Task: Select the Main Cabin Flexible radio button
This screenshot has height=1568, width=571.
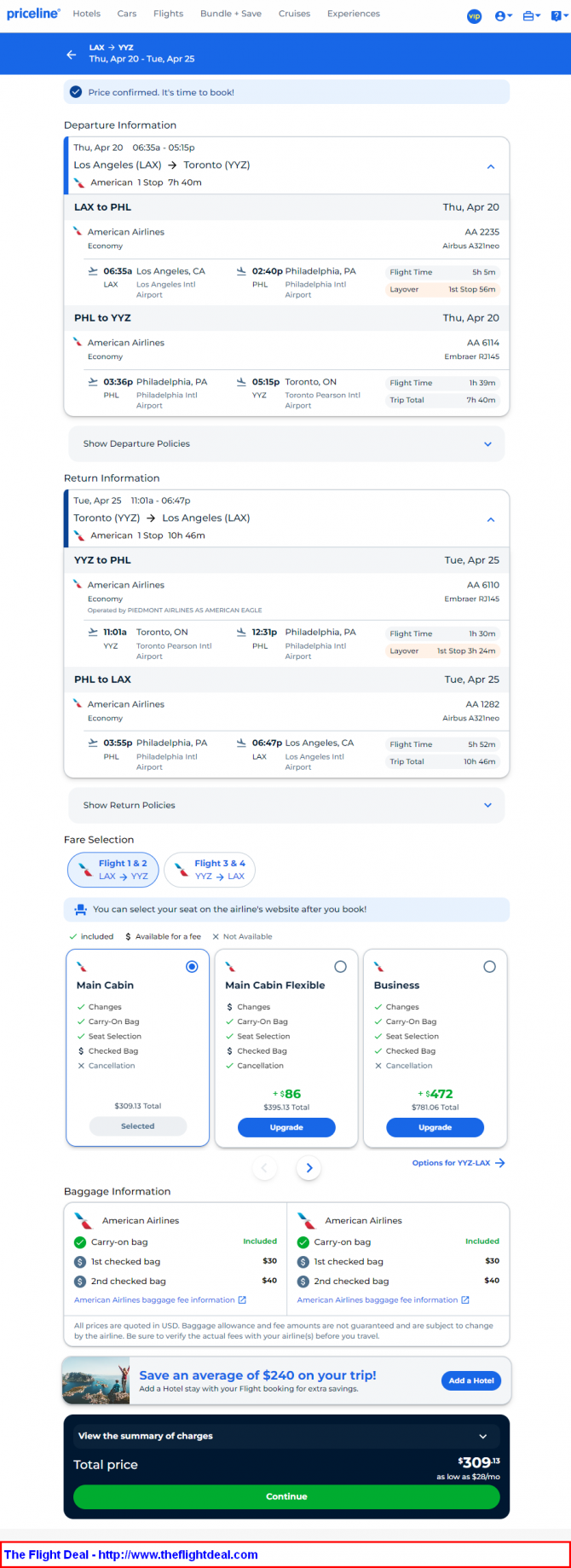Action: pos(340,966)
